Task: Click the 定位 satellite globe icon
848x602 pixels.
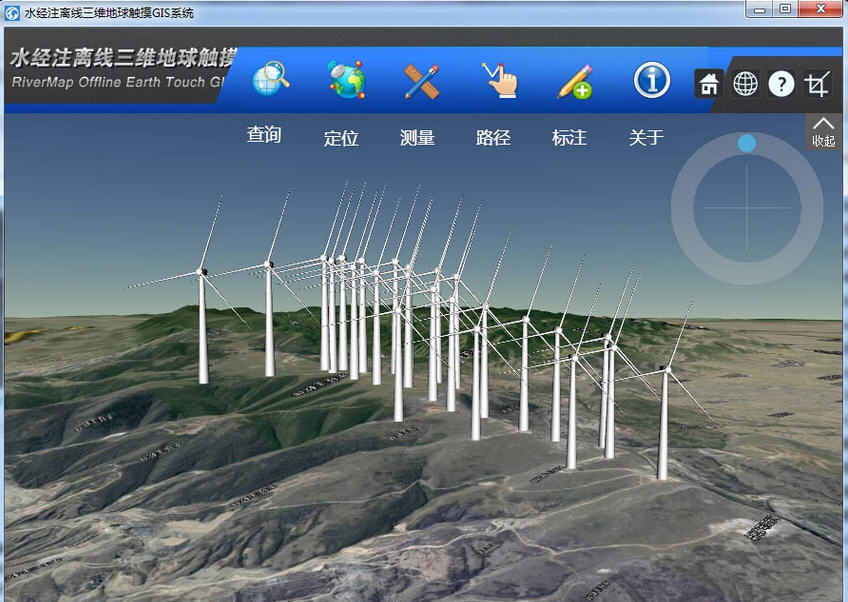Action: pos(347,80)
